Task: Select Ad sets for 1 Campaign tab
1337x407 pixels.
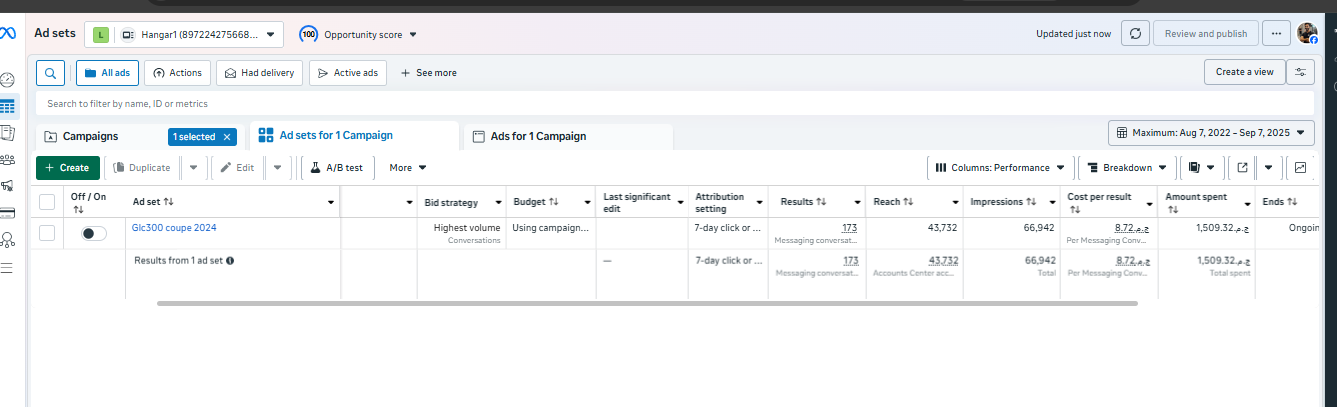Action: (354, 135)
